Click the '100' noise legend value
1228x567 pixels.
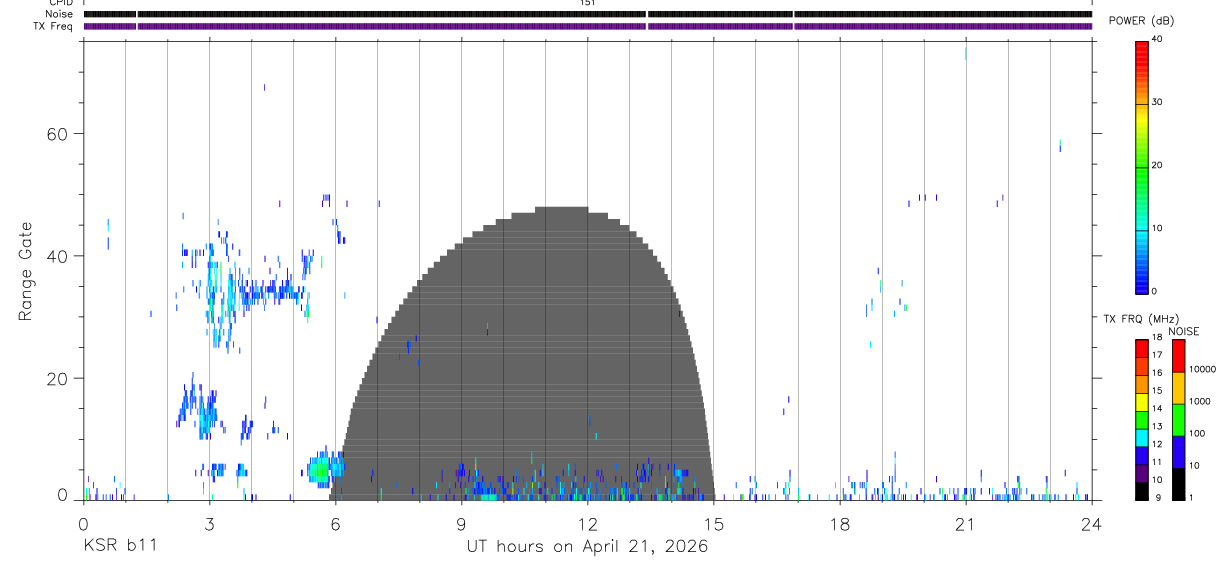coord(1198,434)
